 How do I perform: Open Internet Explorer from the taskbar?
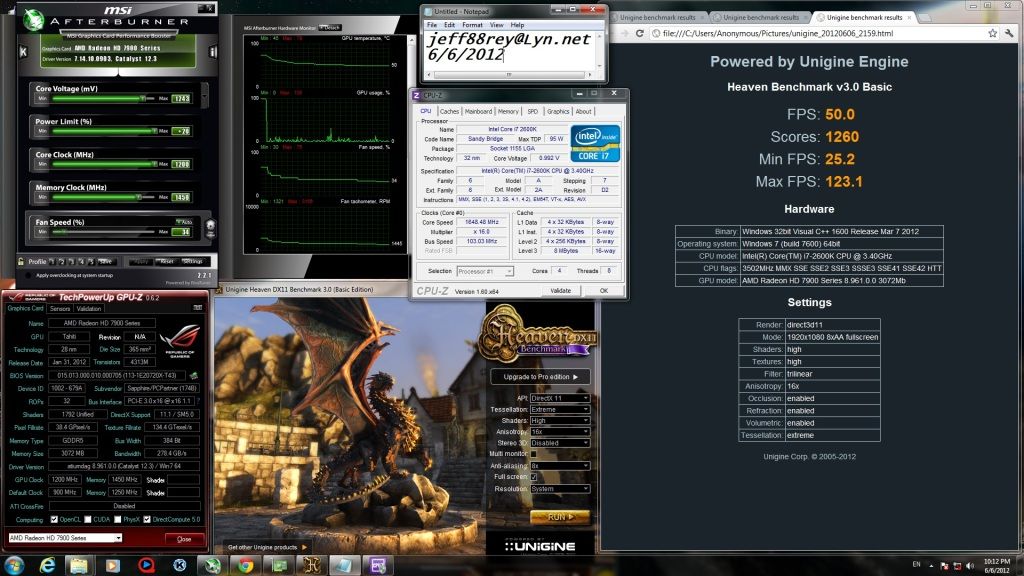(x=47, y=564)
